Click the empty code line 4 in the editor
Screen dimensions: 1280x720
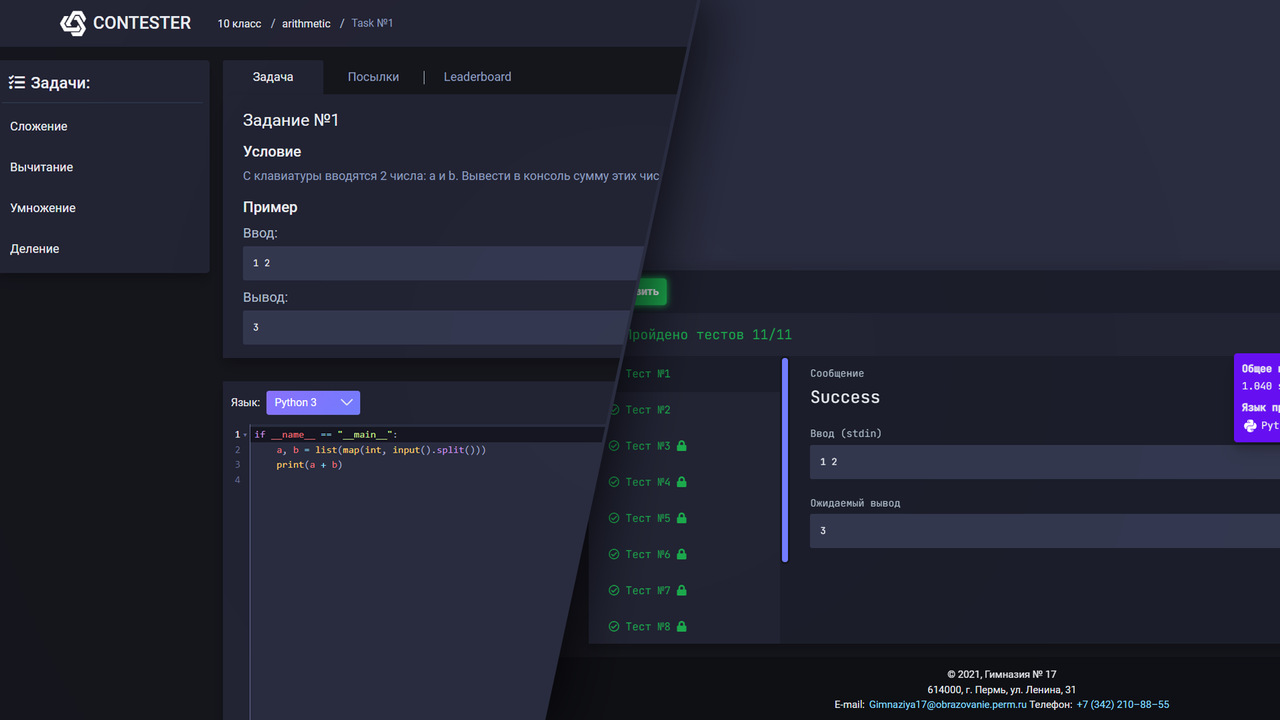pyautogui.click(x=420, y=480)
